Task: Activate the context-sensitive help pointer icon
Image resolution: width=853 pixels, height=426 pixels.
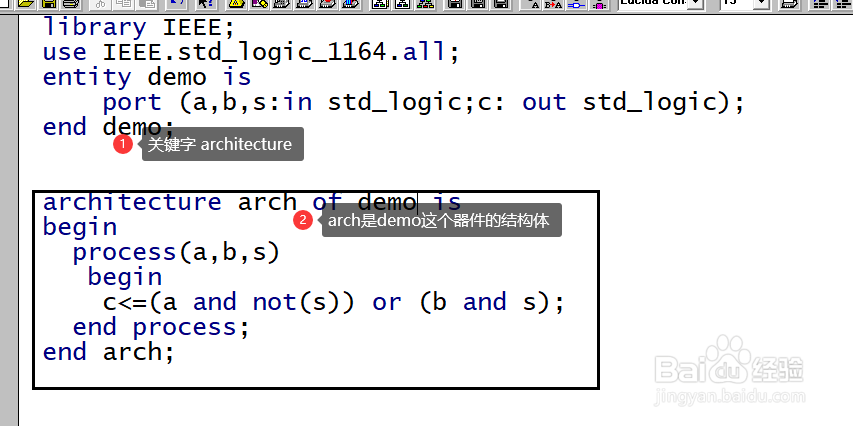Action: pyautogui.click(x=206, y=4)
